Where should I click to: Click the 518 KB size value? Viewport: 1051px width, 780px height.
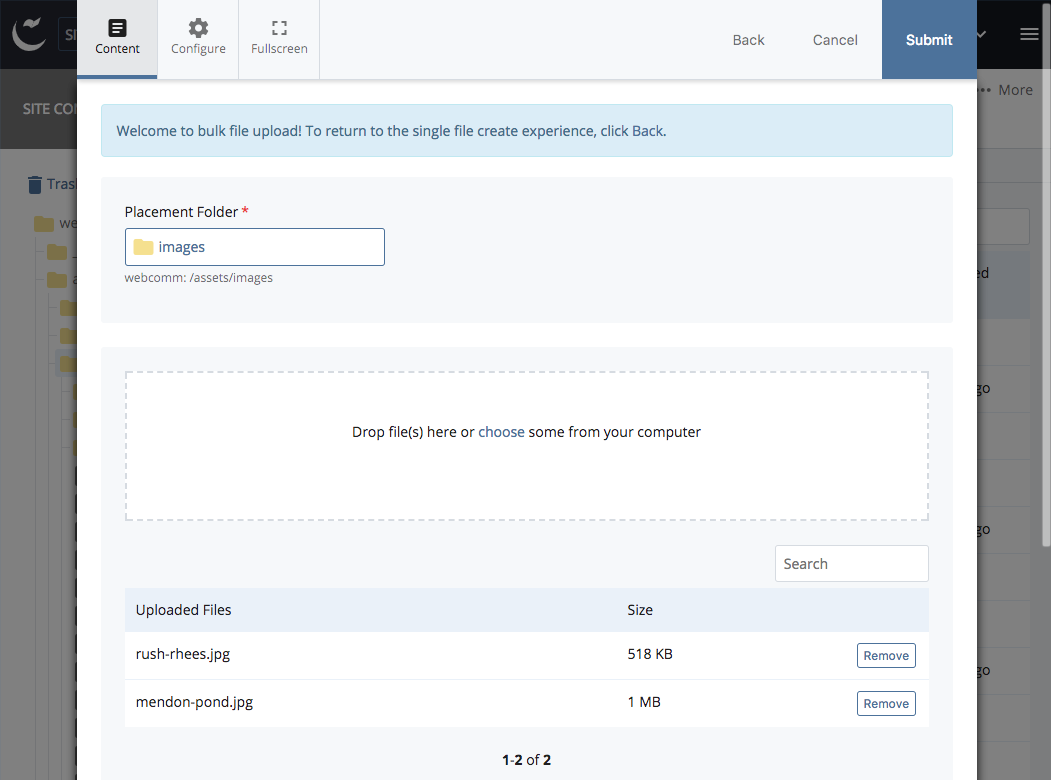[x=650, y=654]
